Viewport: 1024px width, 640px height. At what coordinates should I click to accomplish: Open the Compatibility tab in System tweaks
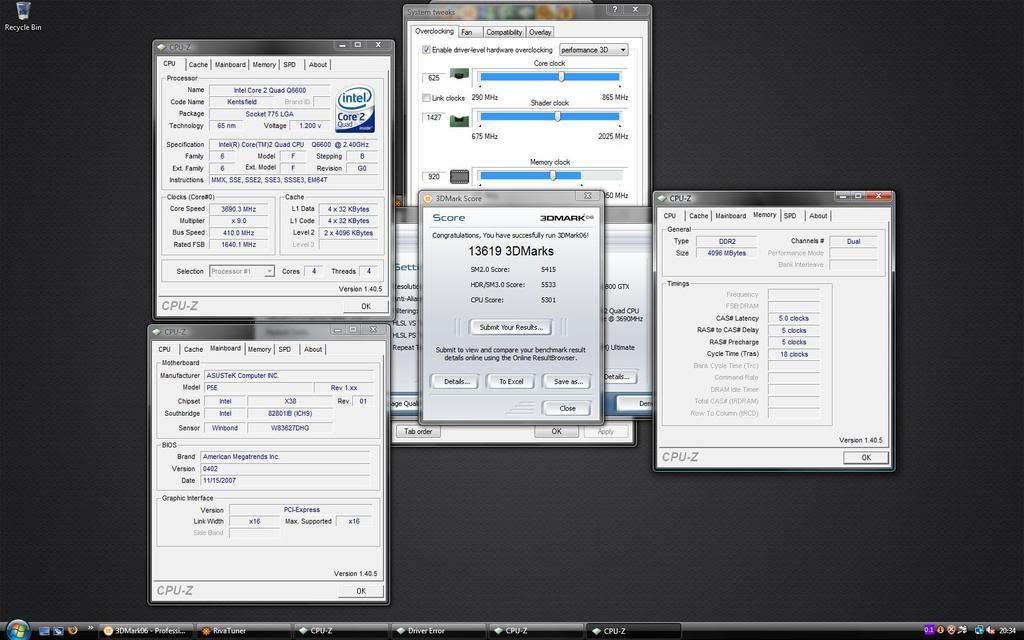(504, 32)
